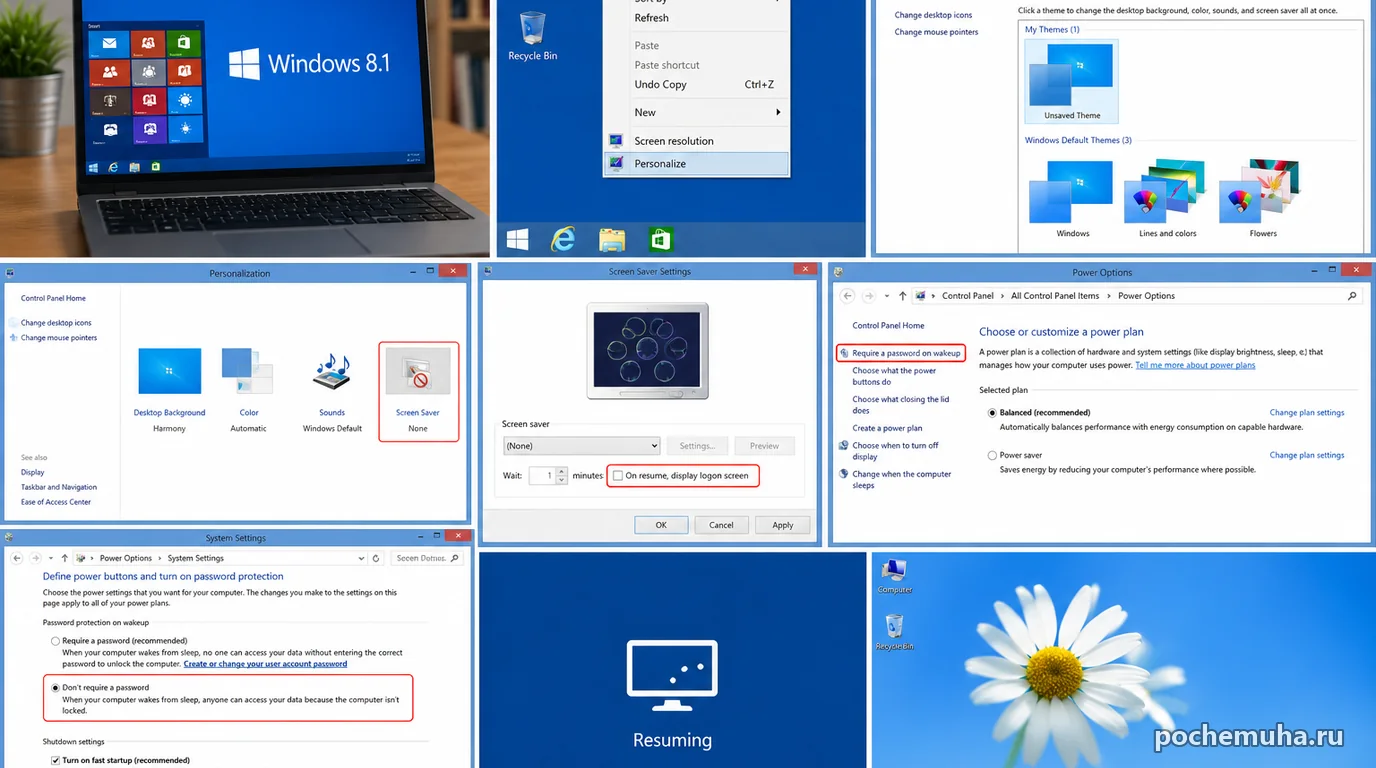Open File Explorer from the taskbar

[612, 239]
